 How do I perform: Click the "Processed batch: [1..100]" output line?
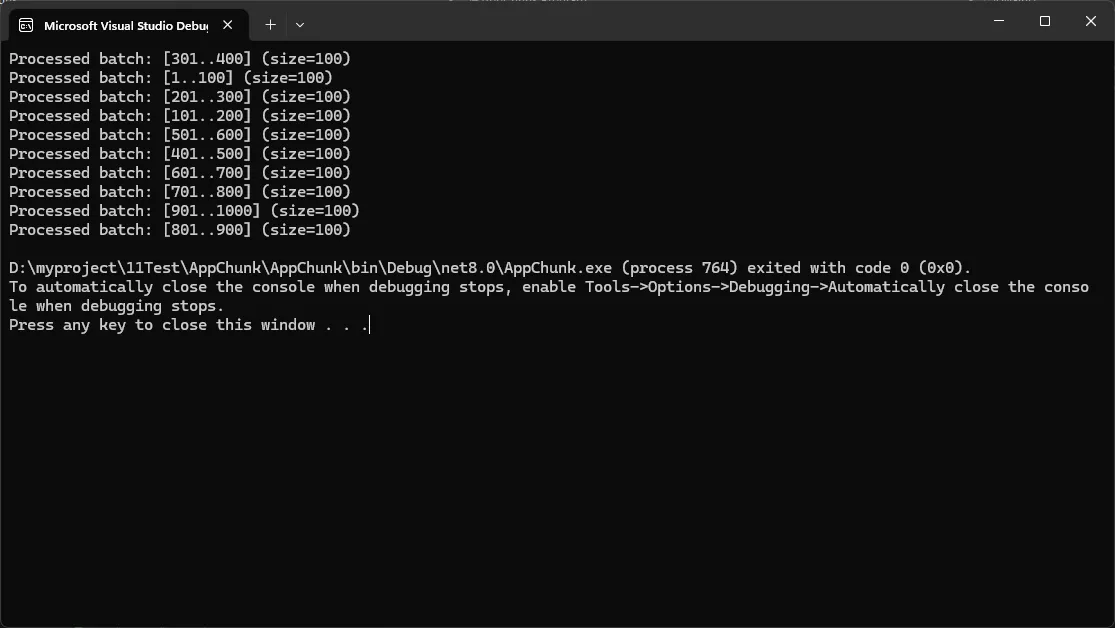171,78
